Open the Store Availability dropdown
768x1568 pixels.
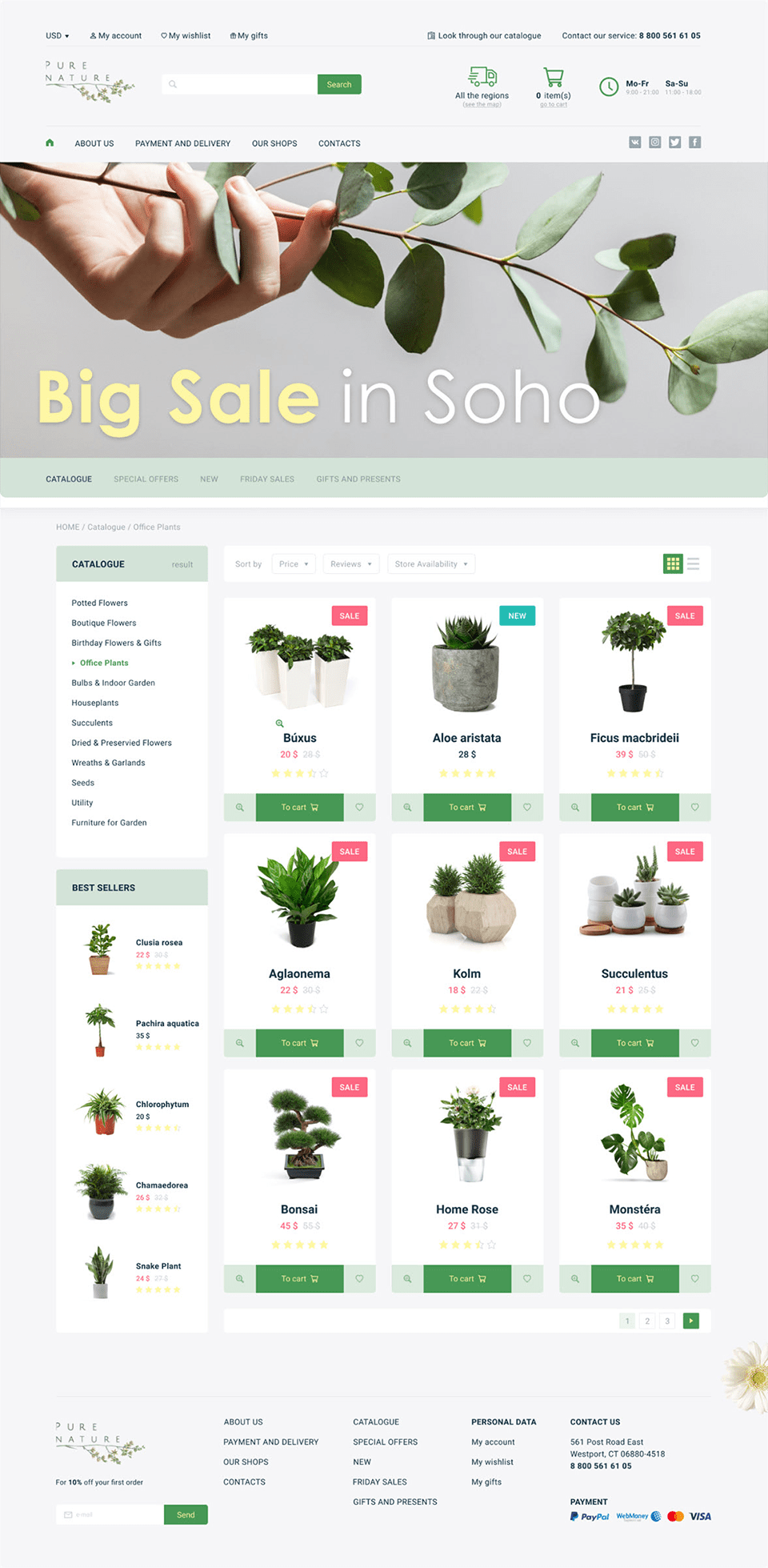coord(430,564)
